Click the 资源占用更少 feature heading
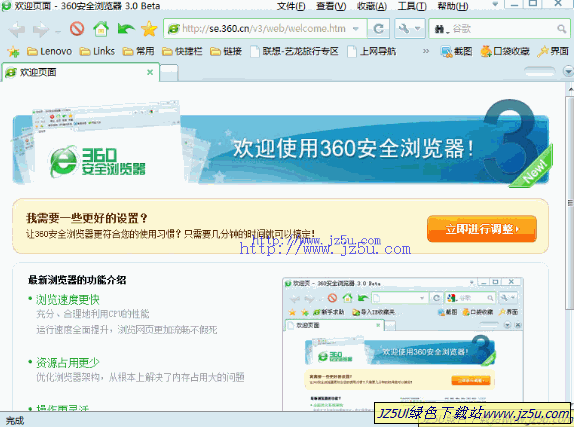 [68, 363]
